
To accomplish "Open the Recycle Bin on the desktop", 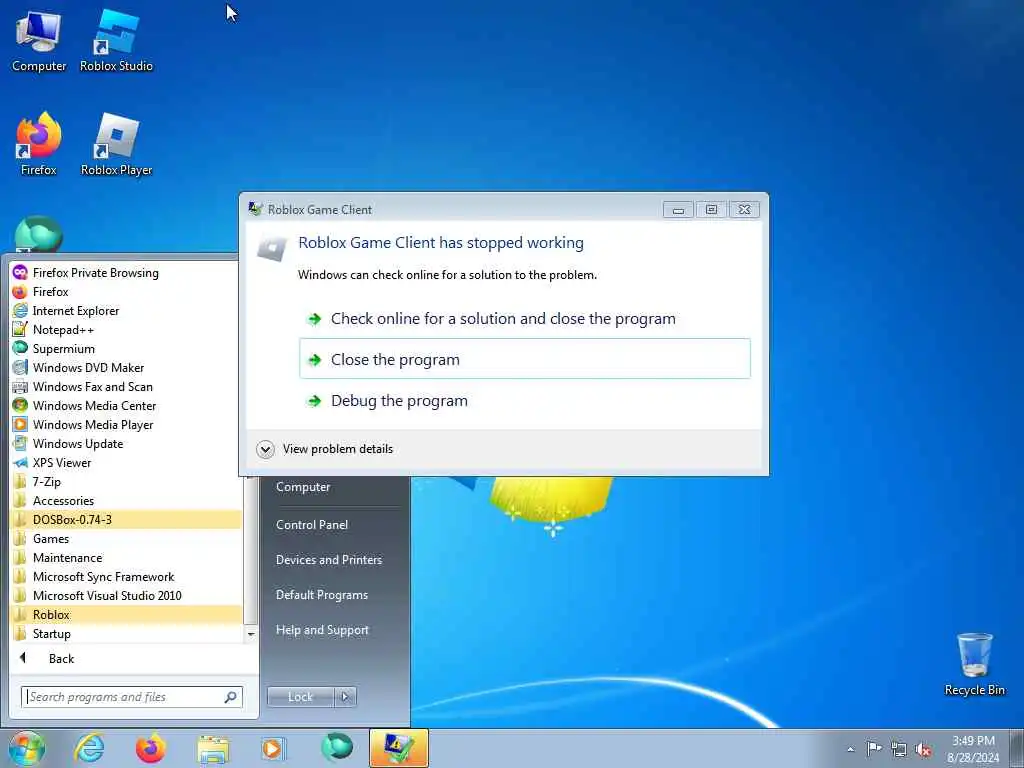I will (974, 664).
